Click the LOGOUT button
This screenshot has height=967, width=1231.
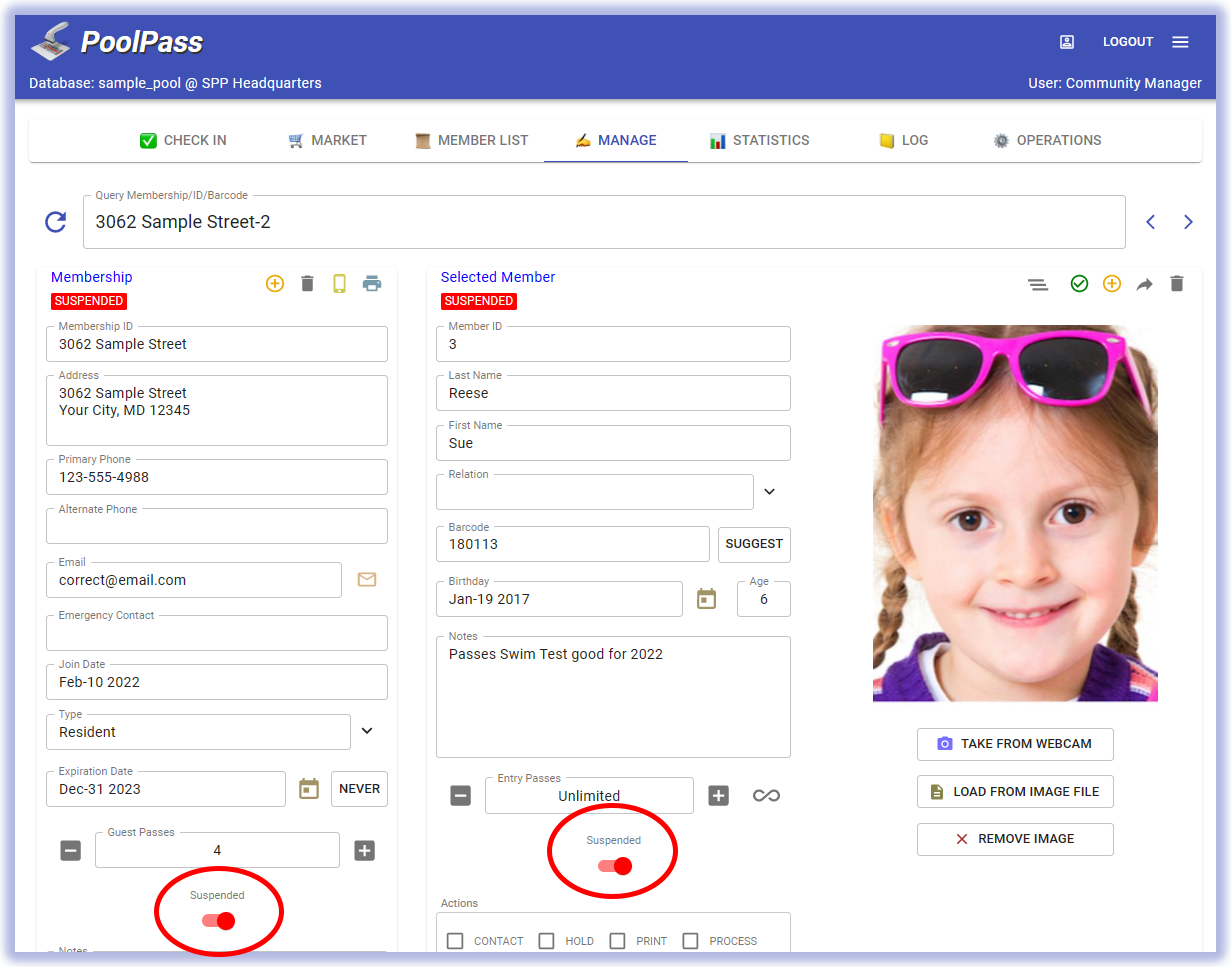click(x=1128, y=42)
